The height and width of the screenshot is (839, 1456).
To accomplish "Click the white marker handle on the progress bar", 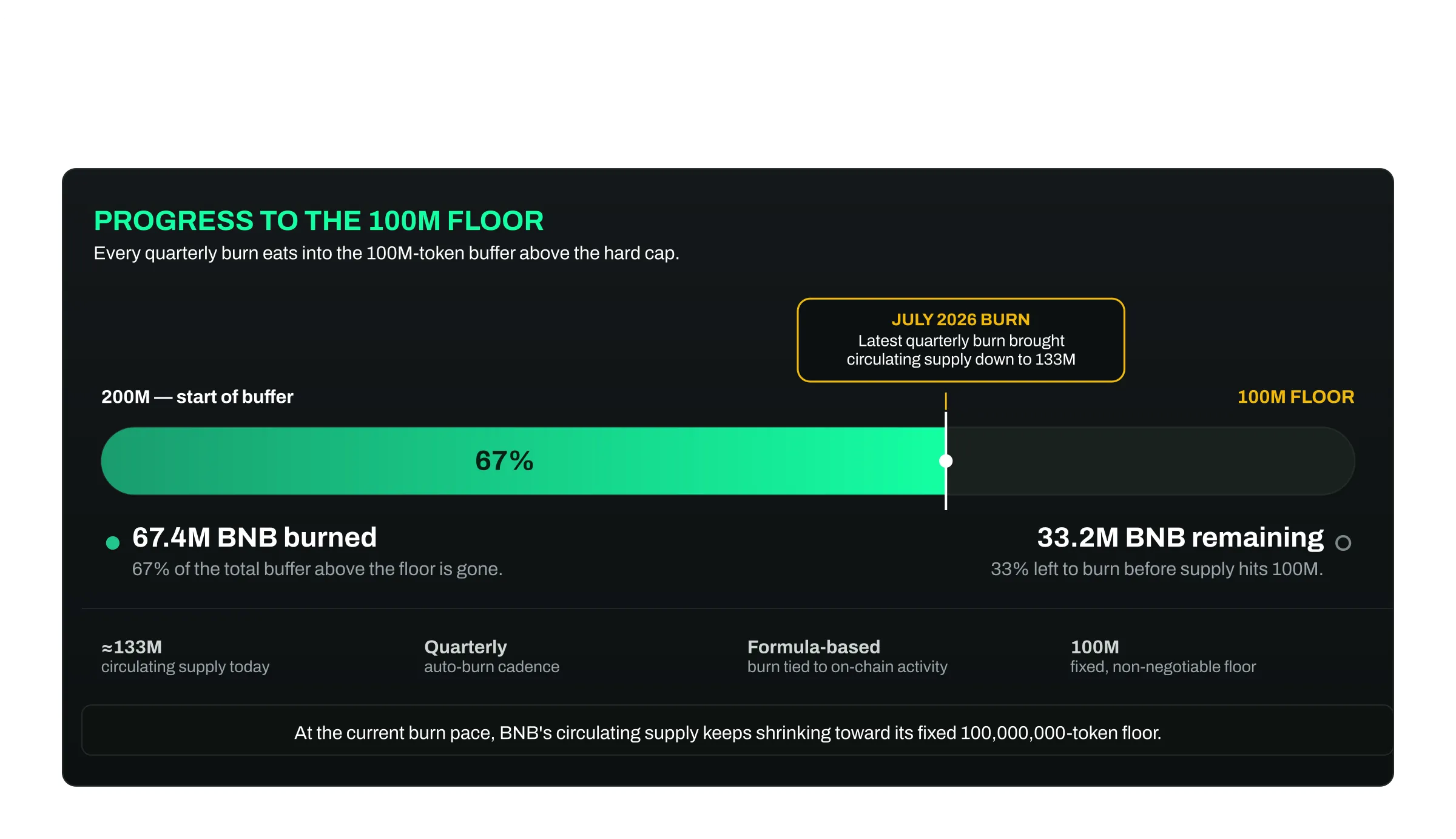I will coord(946,461).
